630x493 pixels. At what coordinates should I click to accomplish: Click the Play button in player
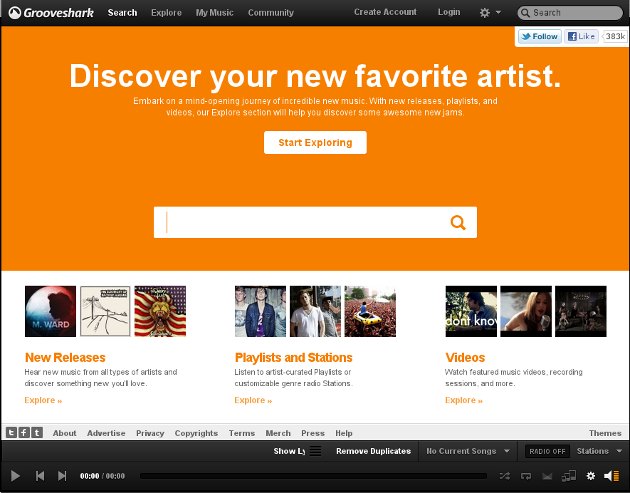(15, 476)
